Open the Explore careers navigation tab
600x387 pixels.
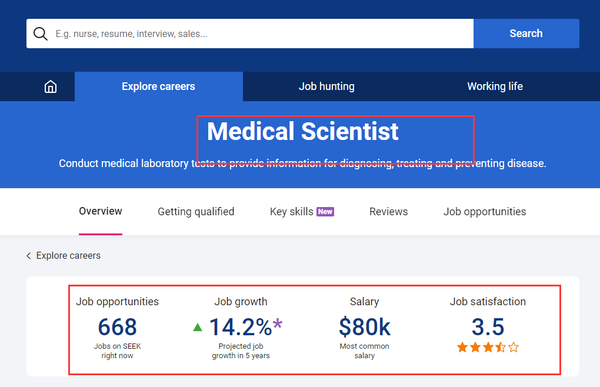pyautogui.click(x=158, y=87)
